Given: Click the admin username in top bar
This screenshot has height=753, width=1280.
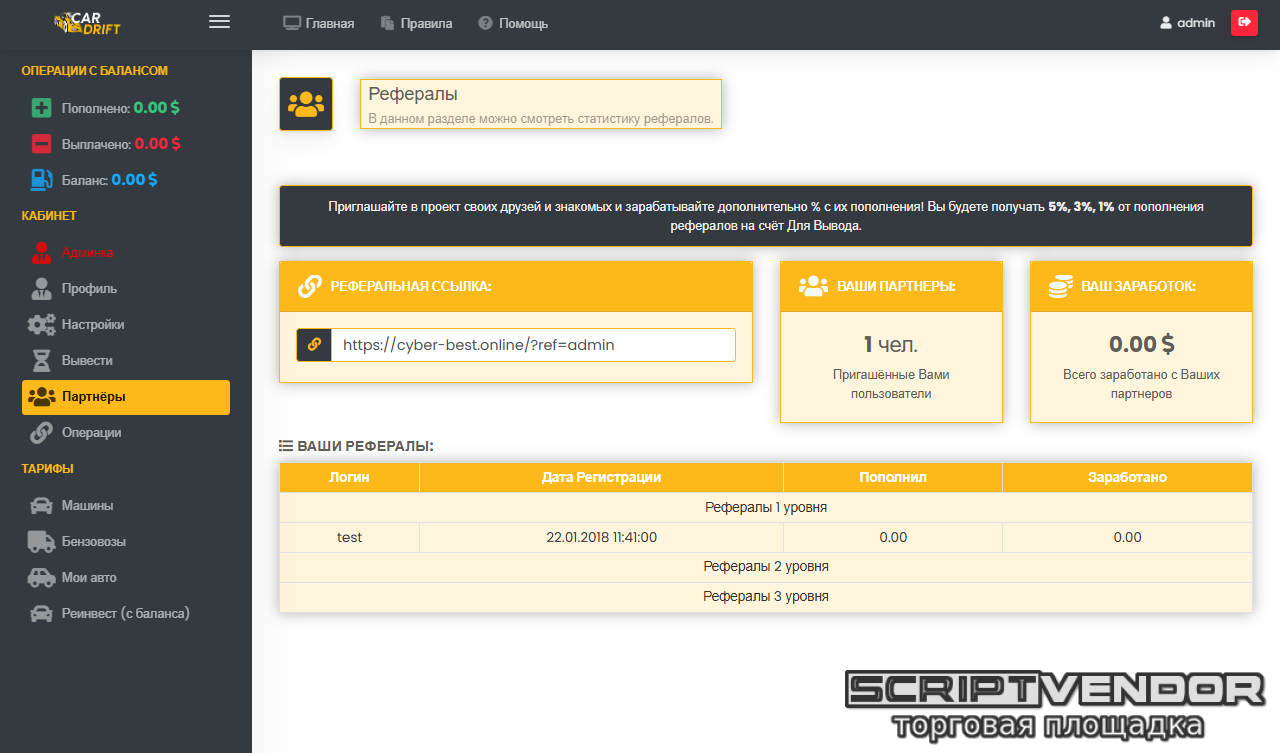Looking at the screenshot, I should pos(1196,23).
